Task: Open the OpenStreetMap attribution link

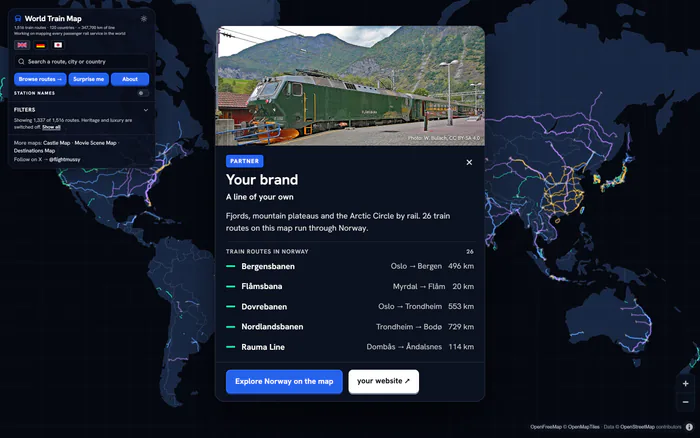Action: [x=637, y=427]
